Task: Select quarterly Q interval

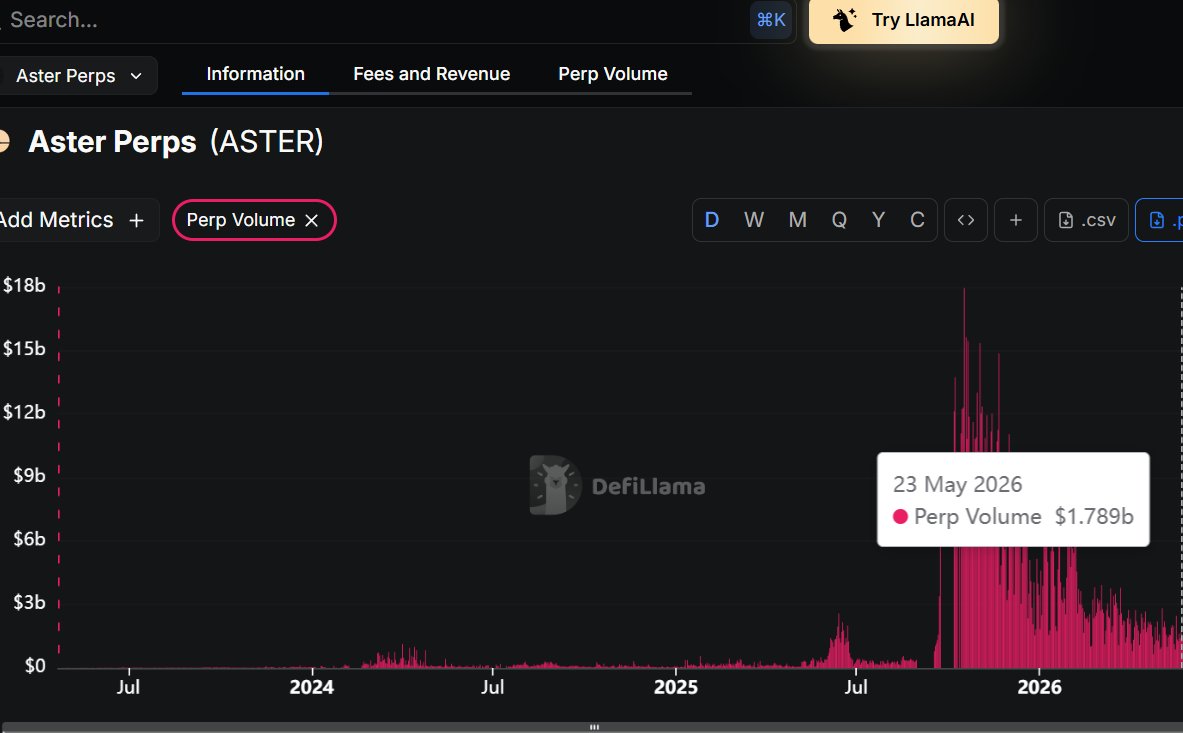Action: click(x=839, y=220)
